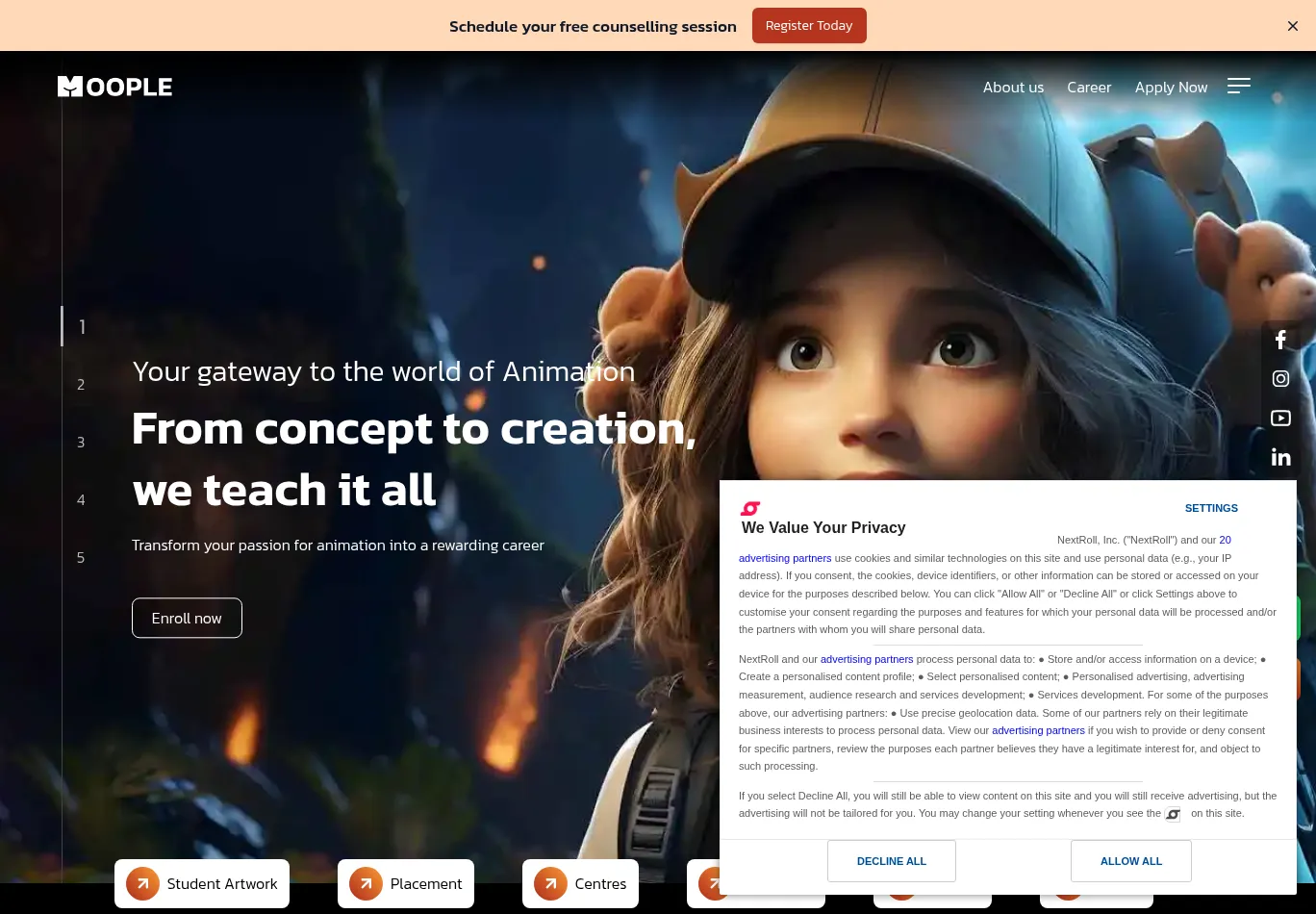This screenshot has height=914, width=1316.
Task: Go to the Career menu item
Action: (1089, 88)
